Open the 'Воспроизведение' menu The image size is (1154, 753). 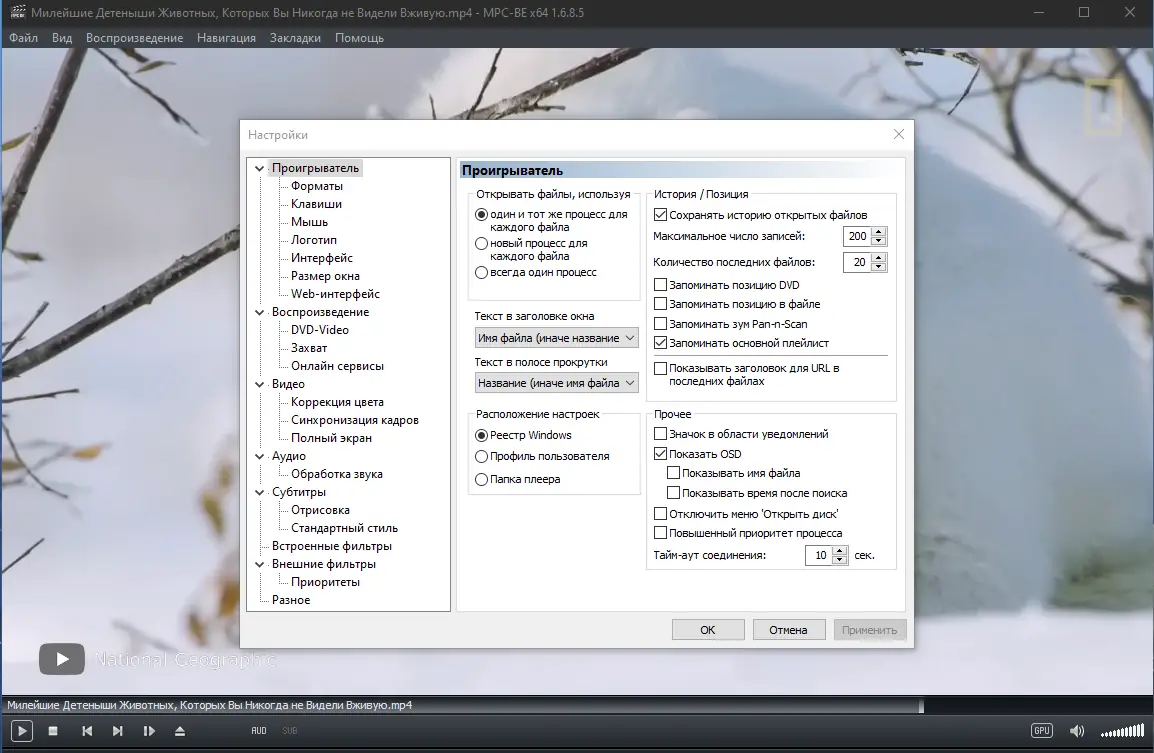(134, 37)
